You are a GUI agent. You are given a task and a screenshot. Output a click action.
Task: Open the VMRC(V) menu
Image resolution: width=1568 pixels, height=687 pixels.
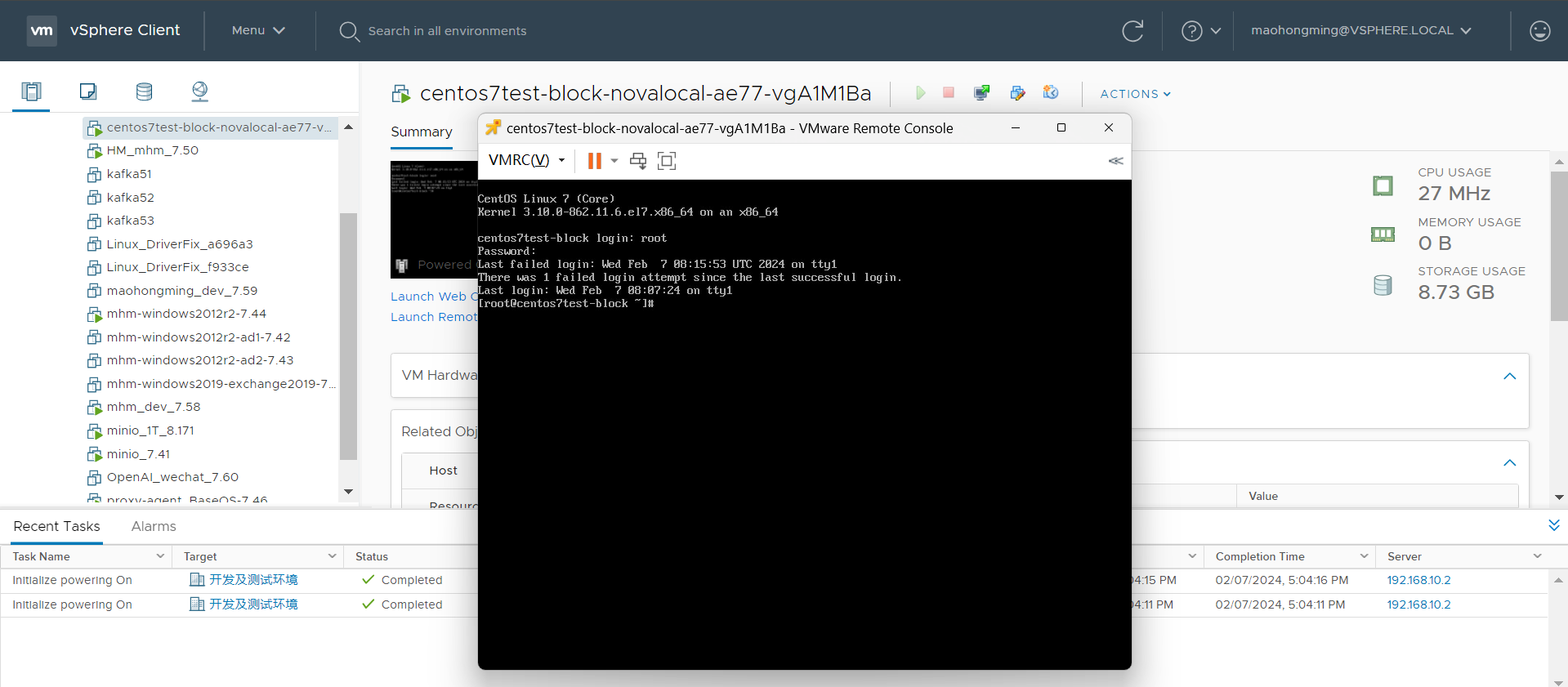(x=527, y=160)
